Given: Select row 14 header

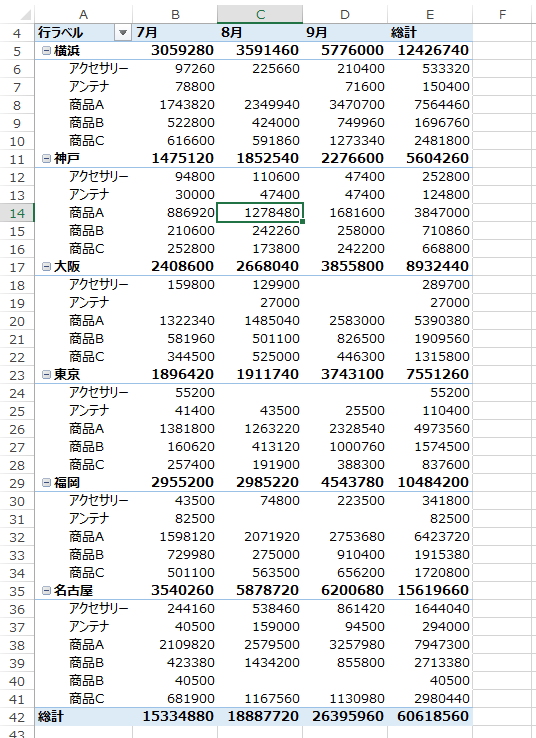Looking at the screenshot, I should [17, 213].
